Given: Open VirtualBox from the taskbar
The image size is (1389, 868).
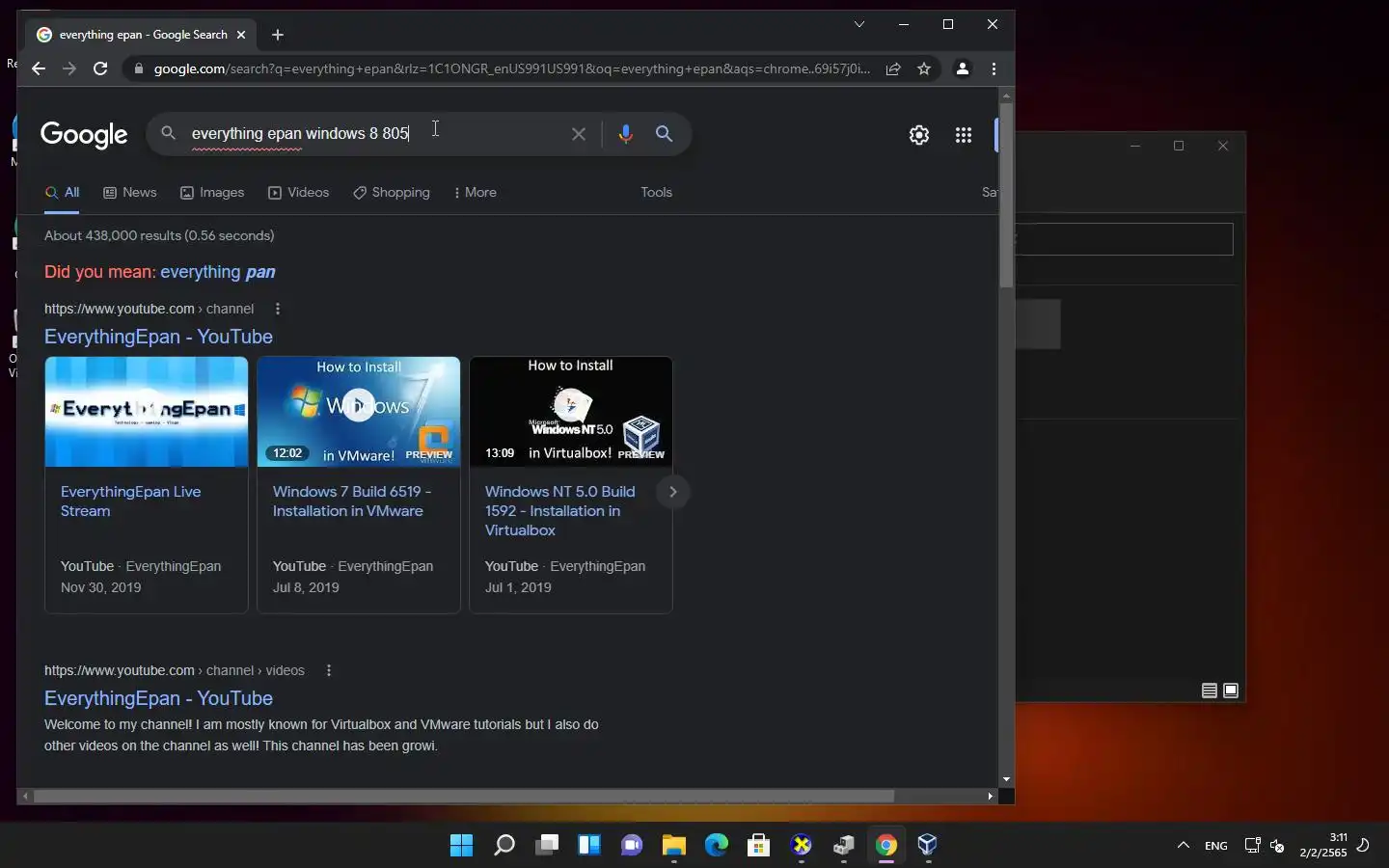Looking at the screenshot, I should click(928, 846).
